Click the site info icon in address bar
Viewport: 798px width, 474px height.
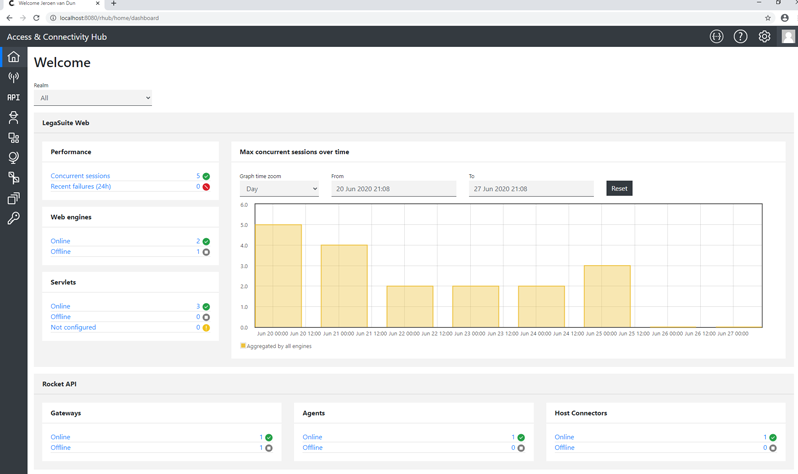click(x=52, y=18)
